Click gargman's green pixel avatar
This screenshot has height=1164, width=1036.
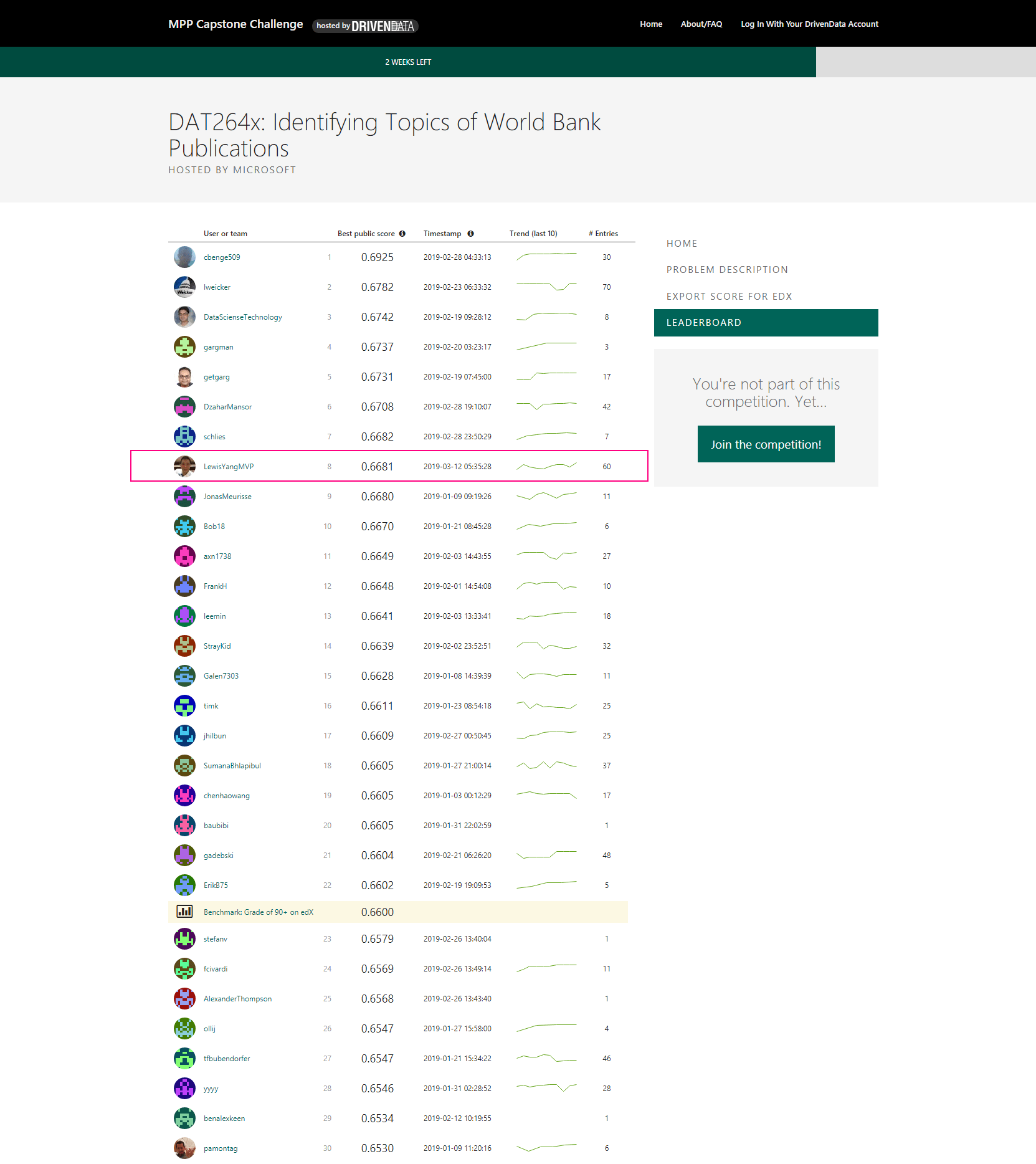(184, 346)
